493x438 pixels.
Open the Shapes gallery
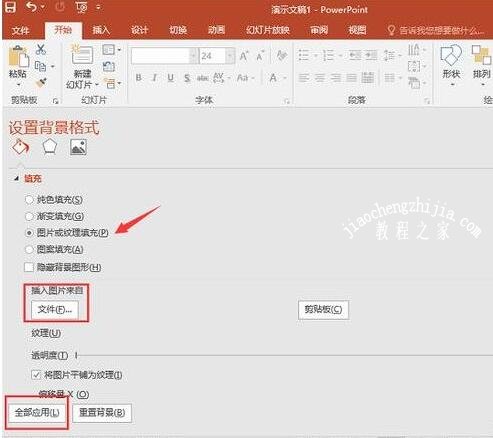(451, 56)
